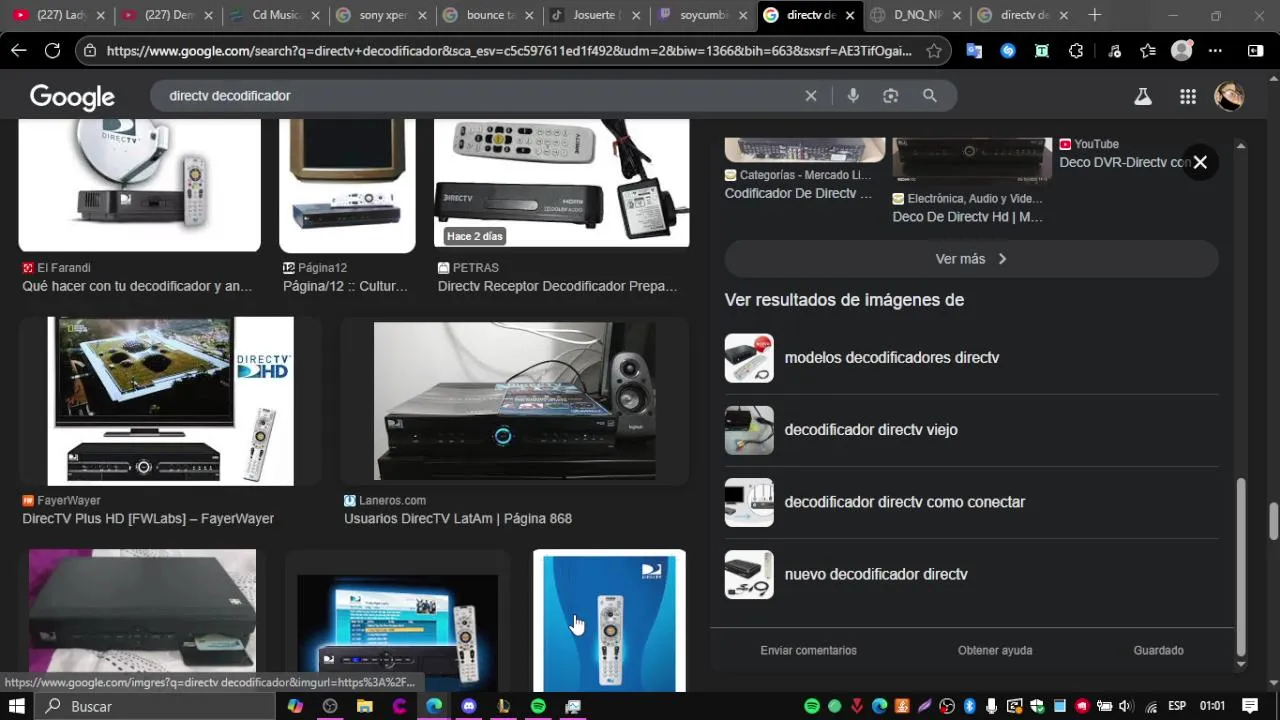Open the system tray volume icon

pos(1125,706)
